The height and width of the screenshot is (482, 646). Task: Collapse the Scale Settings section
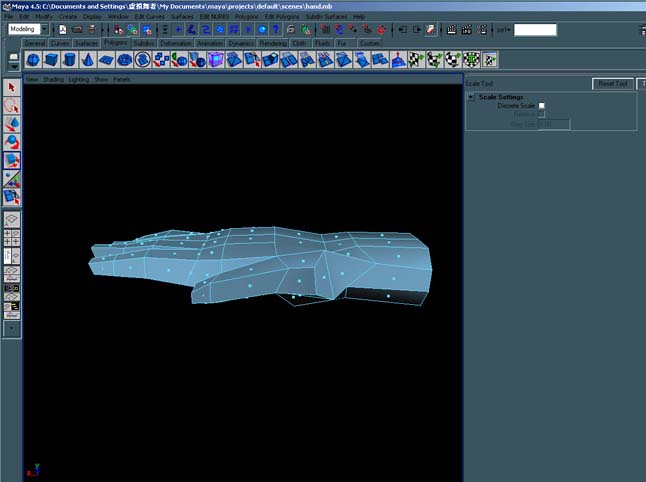(x=471, y=97)
